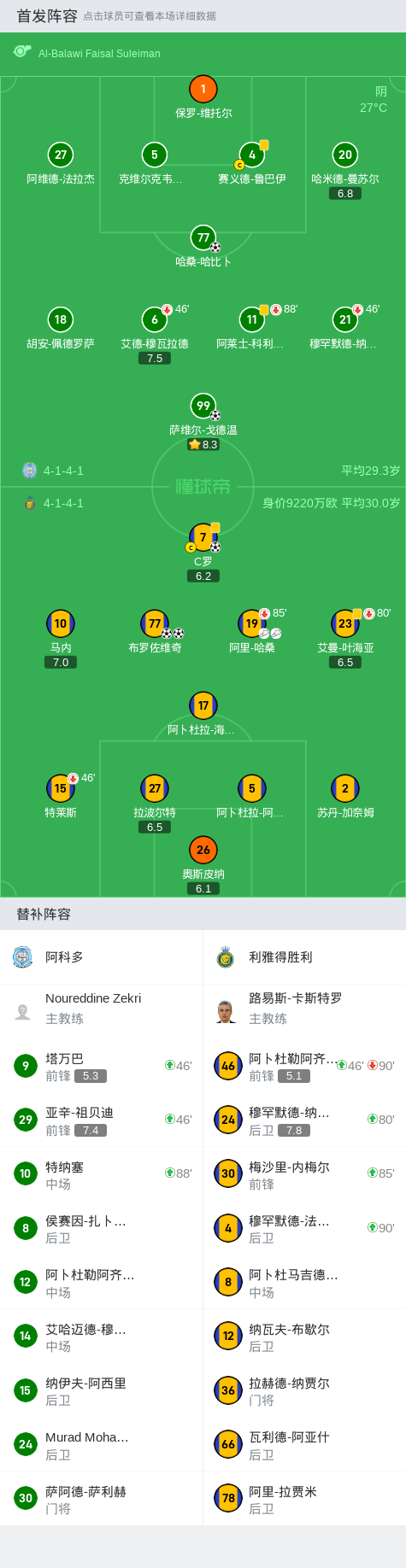Open 利雅得胜利 team crest icon

(x=226, y=957)
